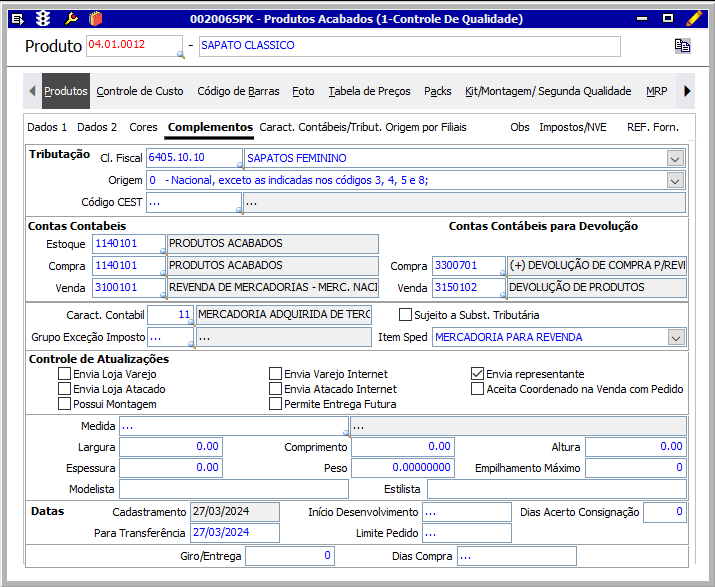Uncheck Envia representante checkbox
The width and height of the screenshot is (715, 587).
(x=478, y=374)
